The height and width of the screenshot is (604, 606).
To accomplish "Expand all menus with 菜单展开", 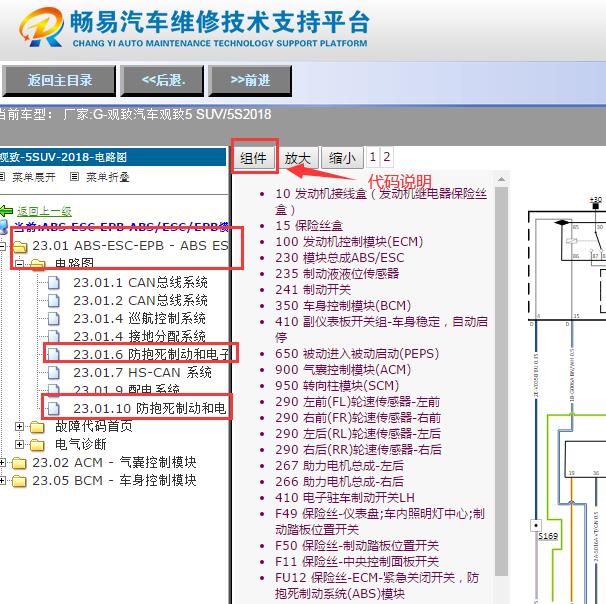I will 34,177.
